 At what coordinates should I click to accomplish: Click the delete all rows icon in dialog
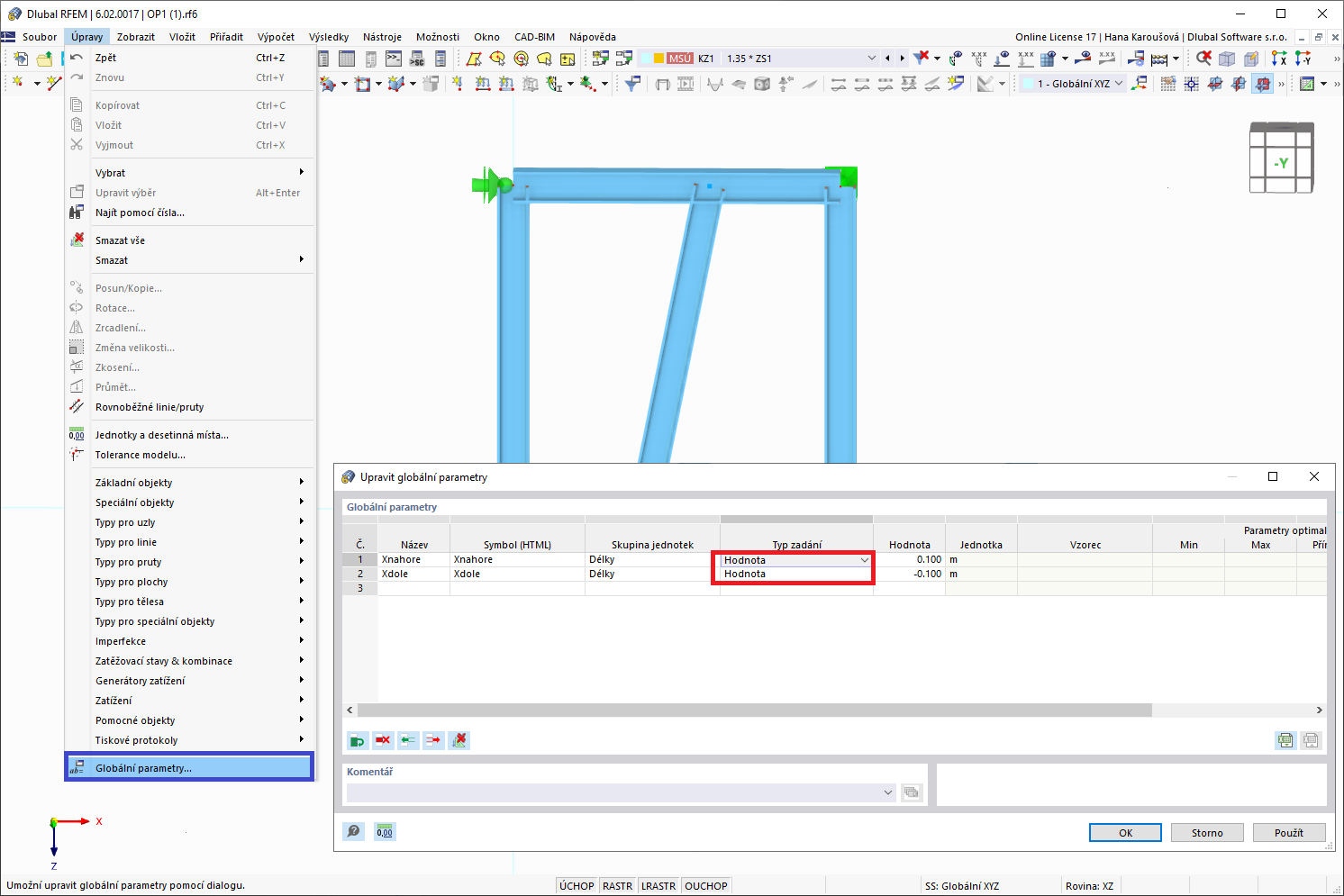coord(459,740)
